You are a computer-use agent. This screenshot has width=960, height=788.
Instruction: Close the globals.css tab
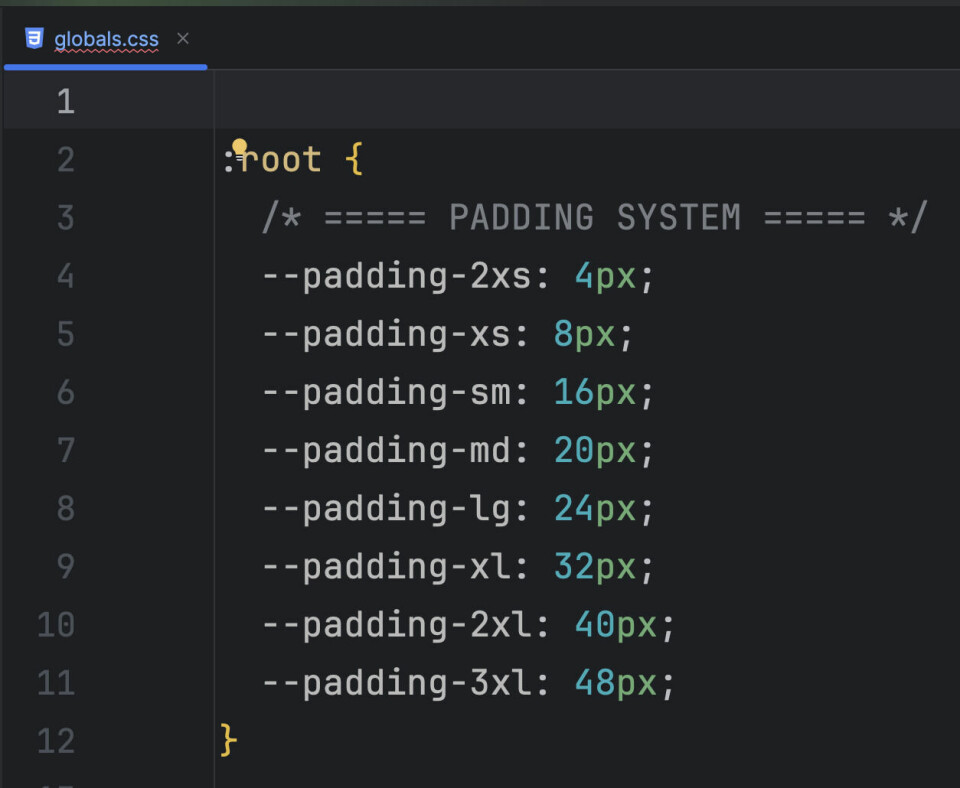pos(182,39)
